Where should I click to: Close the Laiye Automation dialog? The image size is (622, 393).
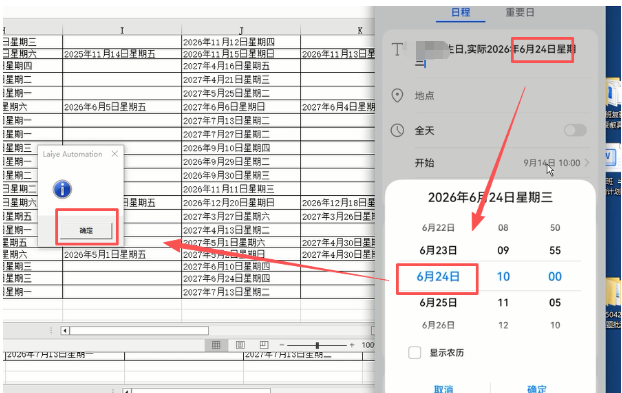tap(115, 154)
